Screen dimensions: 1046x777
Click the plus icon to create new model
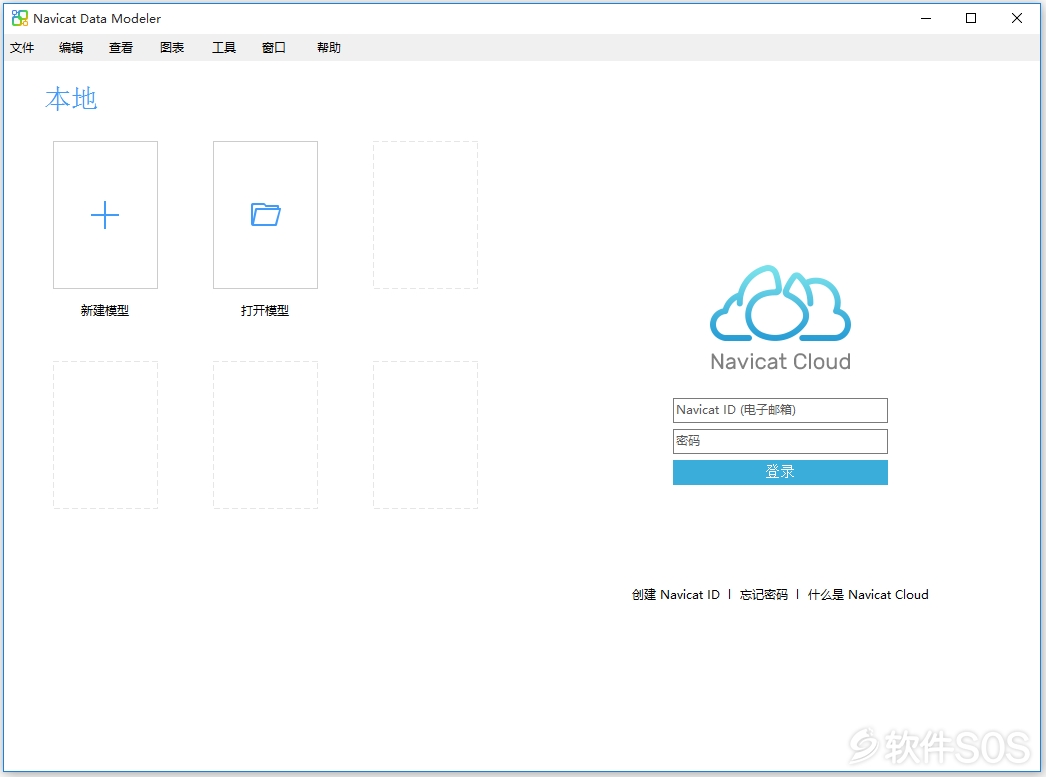coord(105,215)
